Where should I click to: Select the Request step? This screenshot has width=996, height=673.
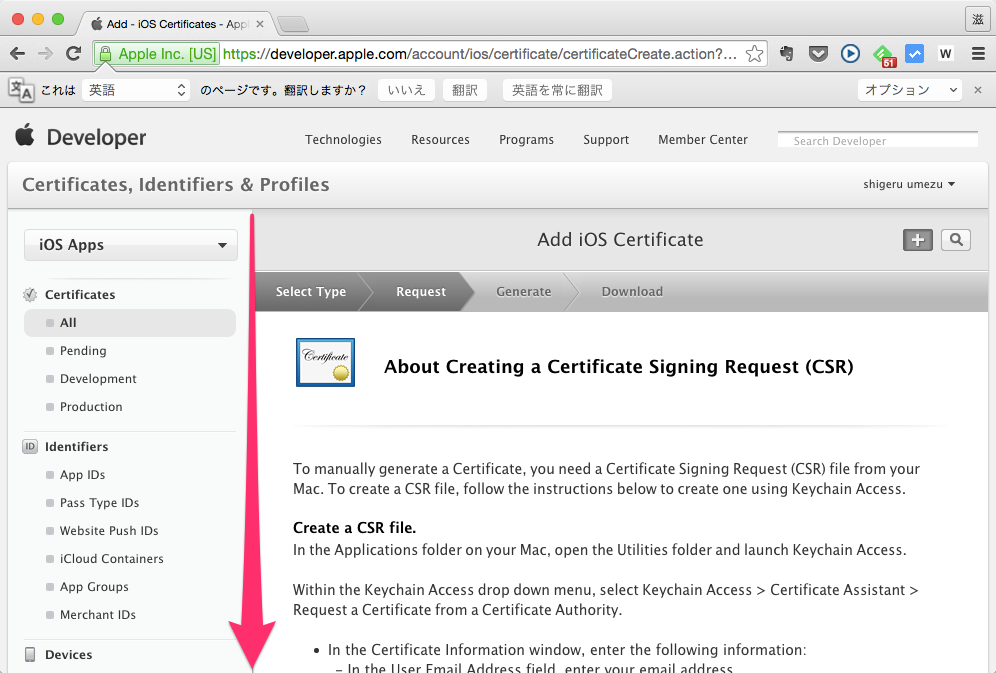[x=421, y=291]
